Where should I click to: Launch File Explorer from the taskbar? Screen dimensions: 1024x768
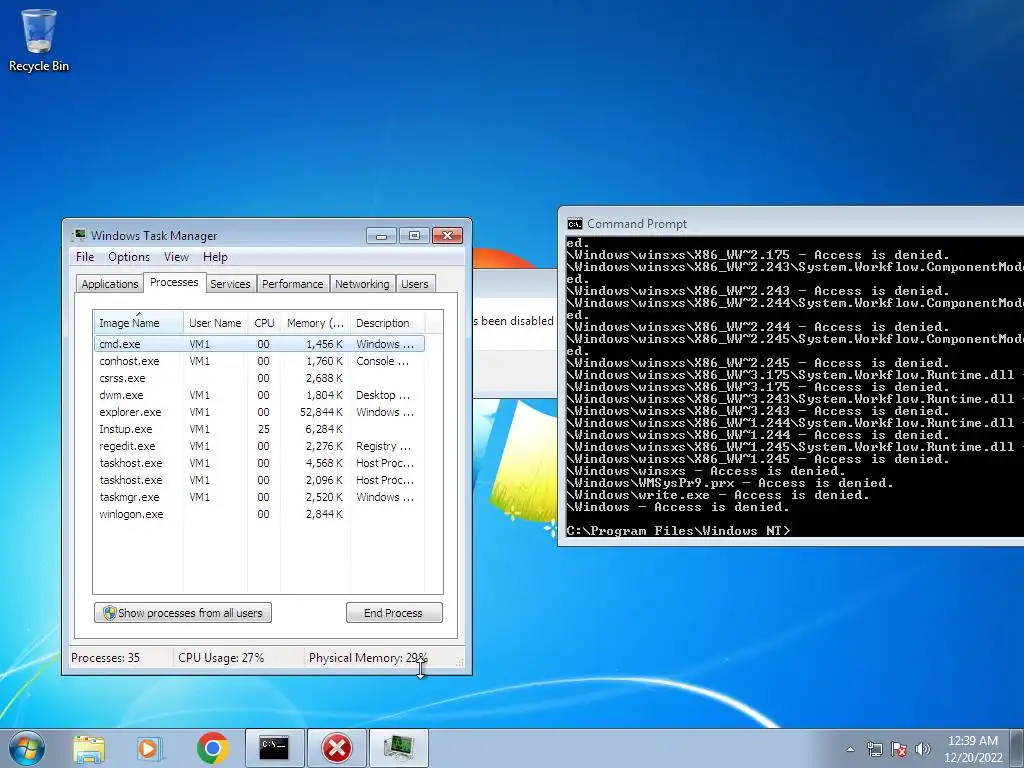point(89,748)
